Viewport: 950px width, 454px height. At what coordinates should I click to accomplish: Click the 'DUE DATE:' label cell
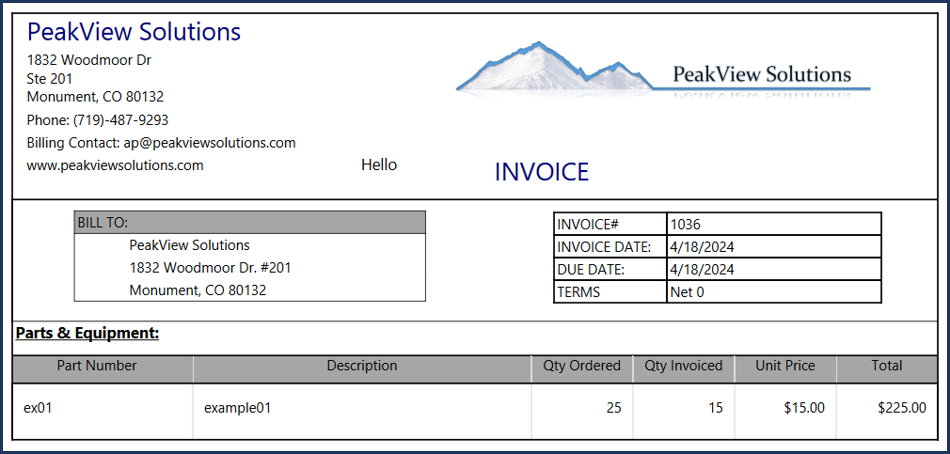610,269
